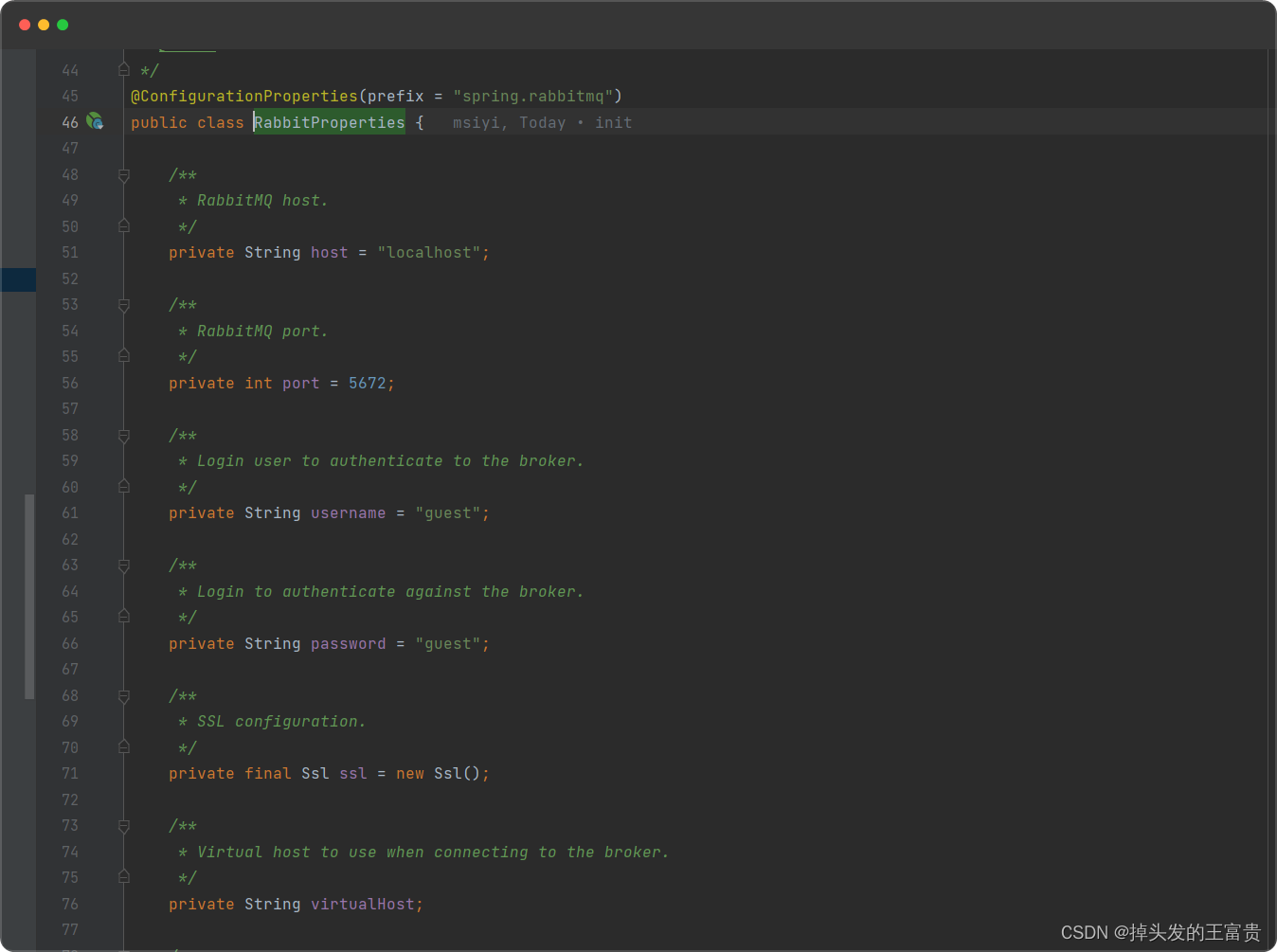This screenshot has height=952, width=1277.
Task: Click the "guest" value on the password line
Action: (x=448, y=644)
